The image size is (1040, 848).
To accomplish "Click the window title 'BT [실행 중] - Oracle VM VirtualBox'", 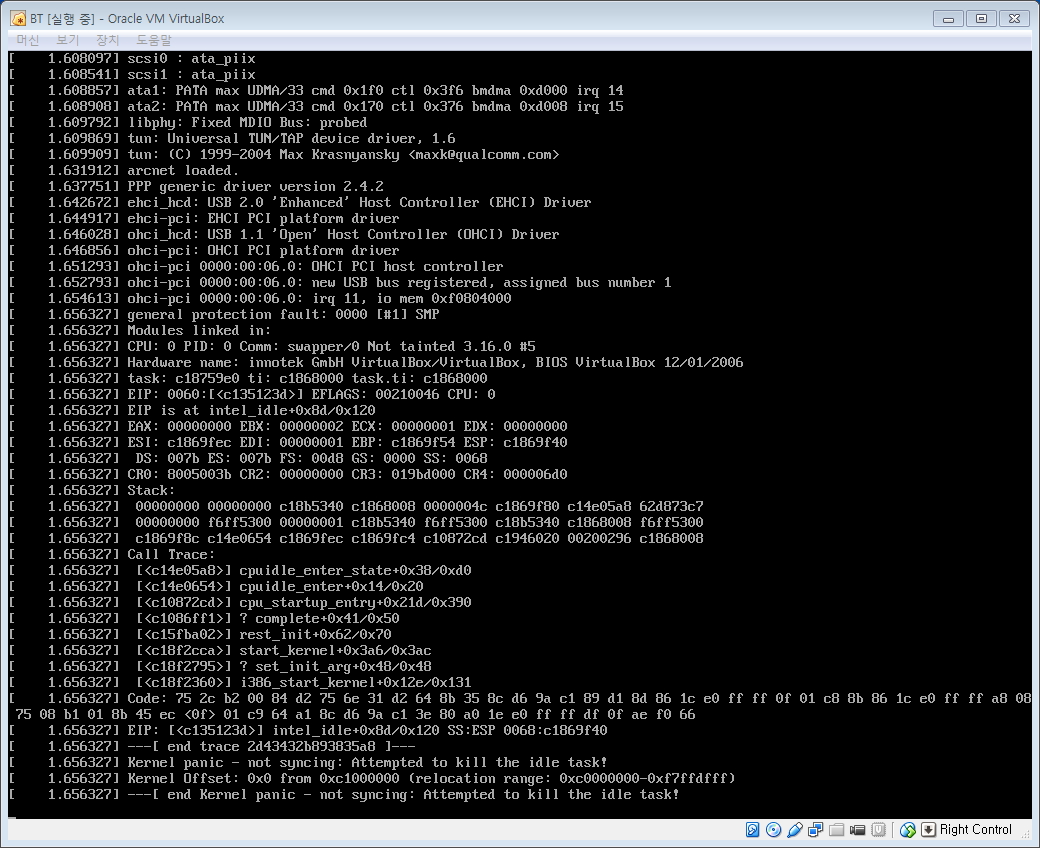I will pos(127,19).
